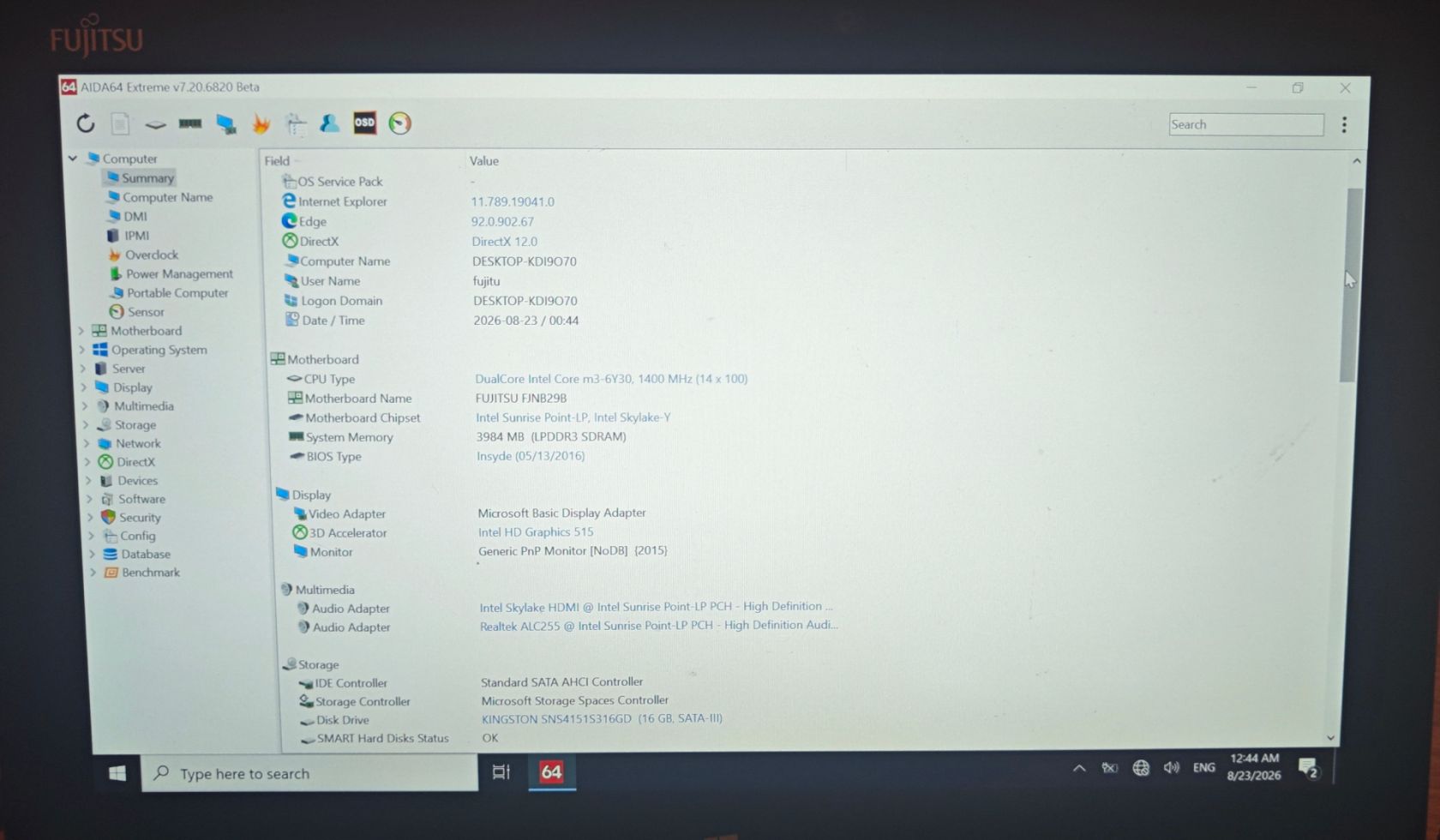Focus the AIDA64 Search field
The width and height of the screenshot is (1440, 840).
click(1245, 124)
